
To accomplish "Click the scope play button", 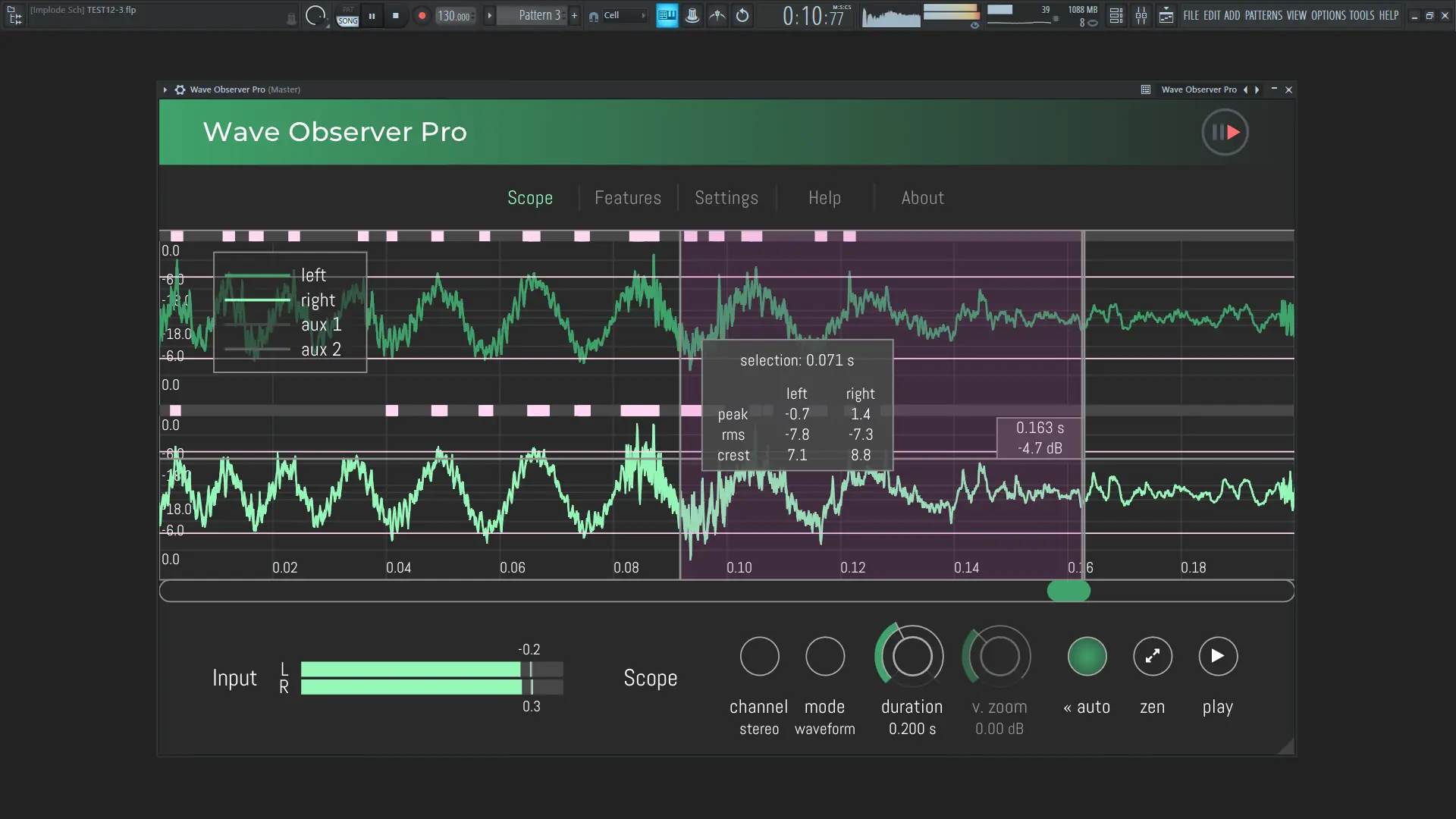I will pos(1217,656).
